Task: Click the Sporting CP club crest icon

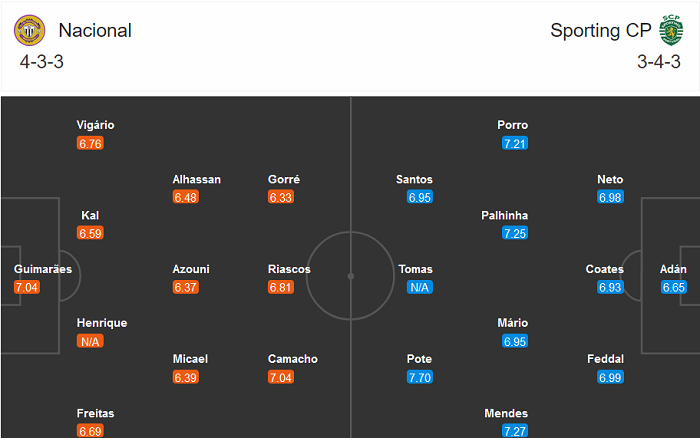Action: (668, 30)
